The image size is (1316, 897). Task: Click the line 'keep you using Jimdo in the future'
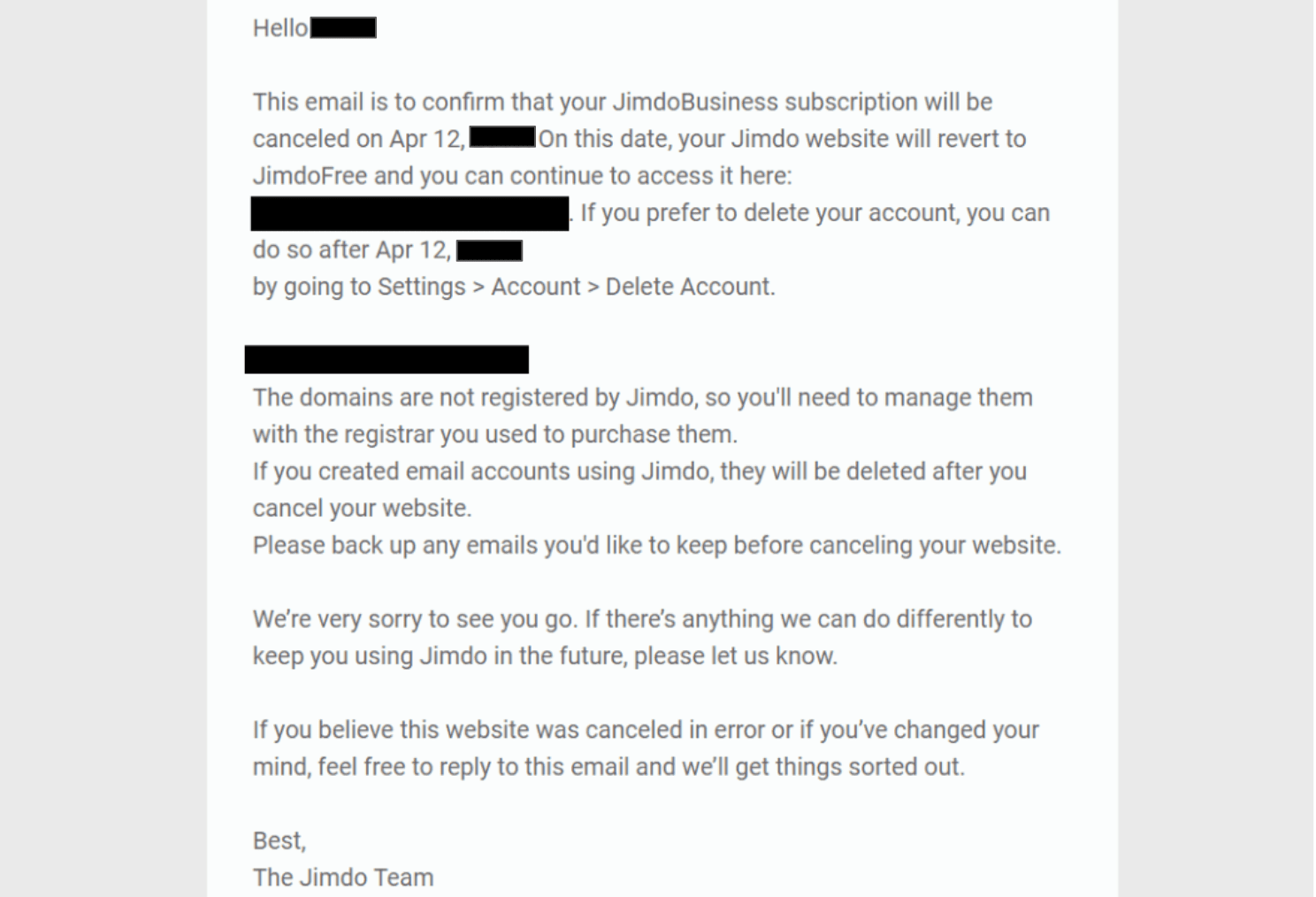pyautogui.click(x=545, y=656)
